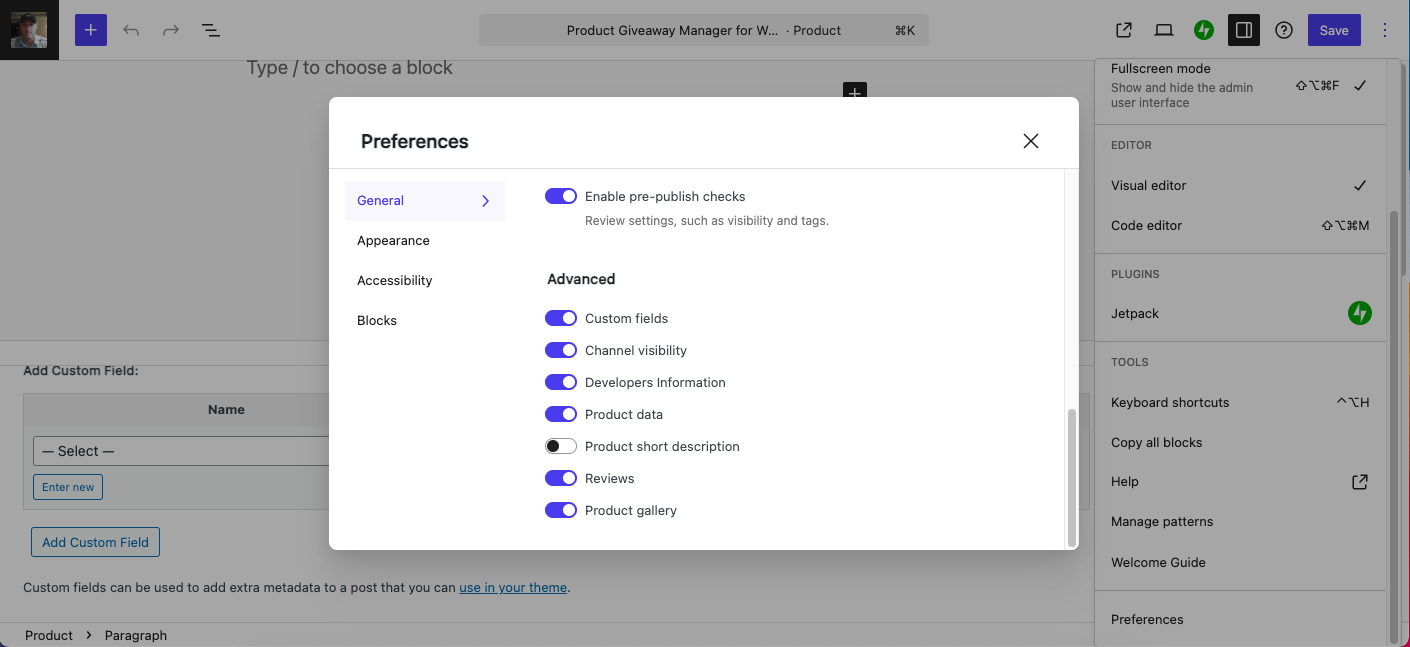Disable the Custom fields toggle
Screen dimensions: 1410x647
pos(561,318)
